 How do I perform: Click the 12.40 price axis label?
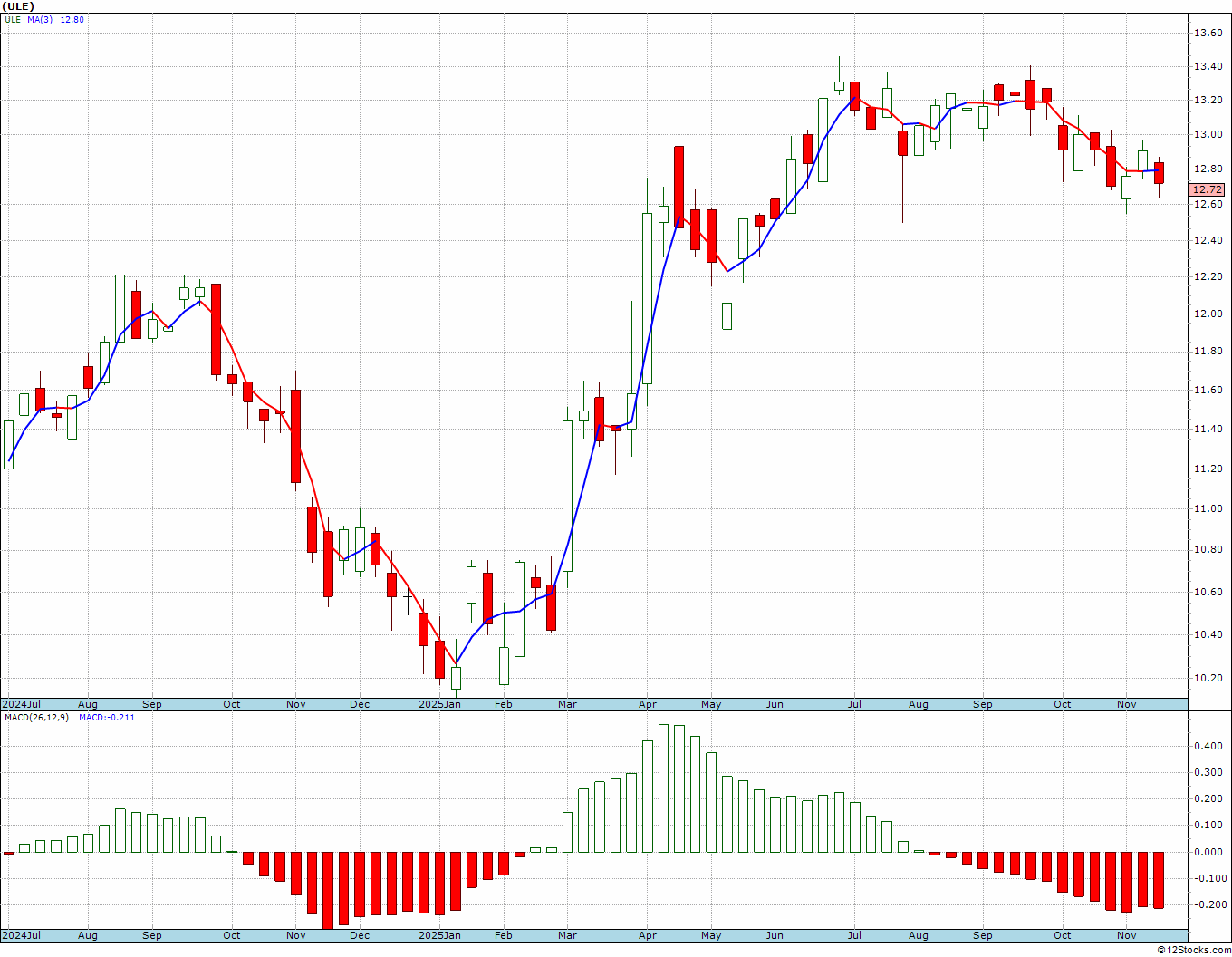tap(1208, 240)
